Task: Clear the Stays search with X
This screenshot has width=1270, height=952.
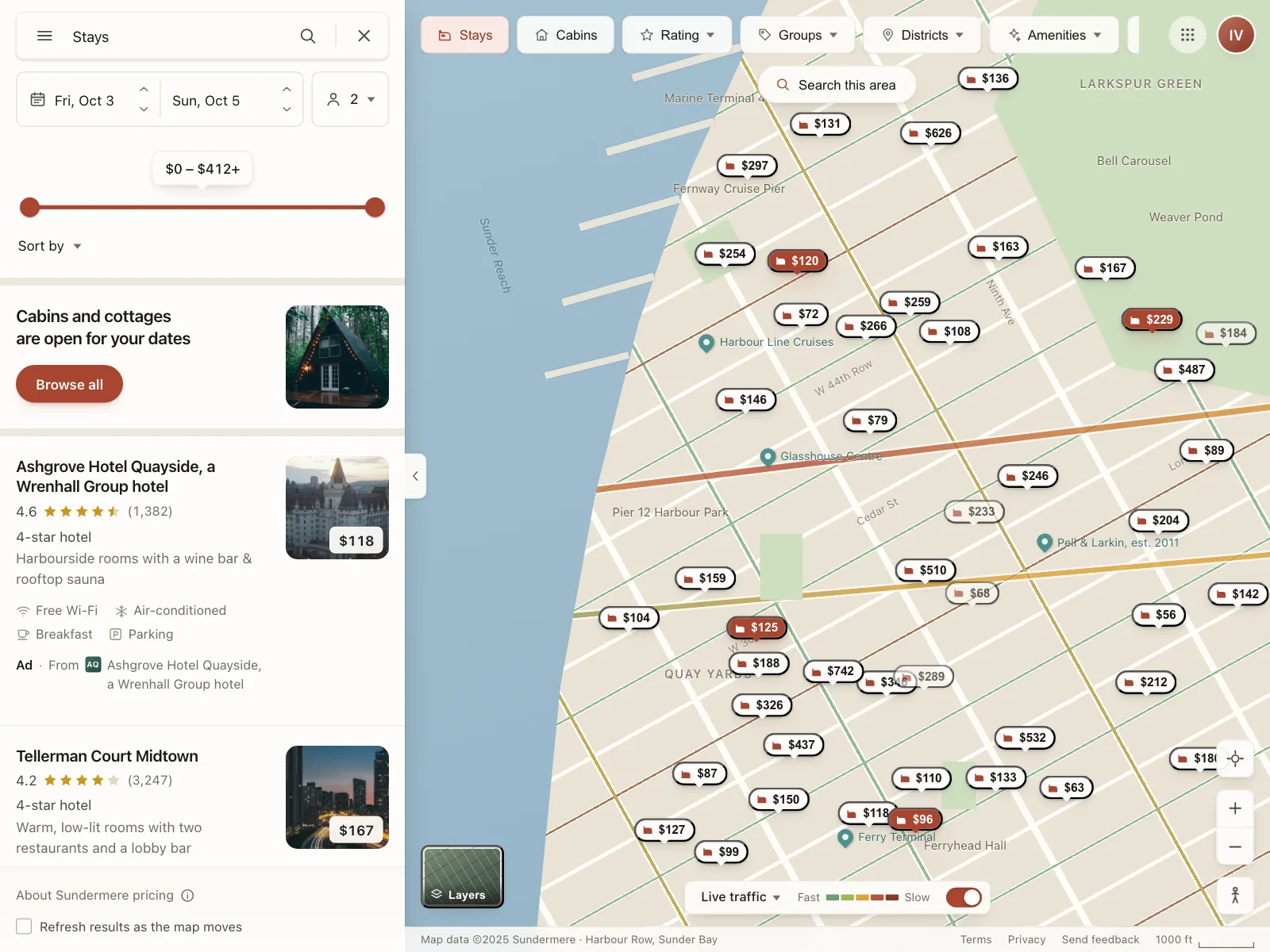Action: pyautogui.click(x=364, y=36)
